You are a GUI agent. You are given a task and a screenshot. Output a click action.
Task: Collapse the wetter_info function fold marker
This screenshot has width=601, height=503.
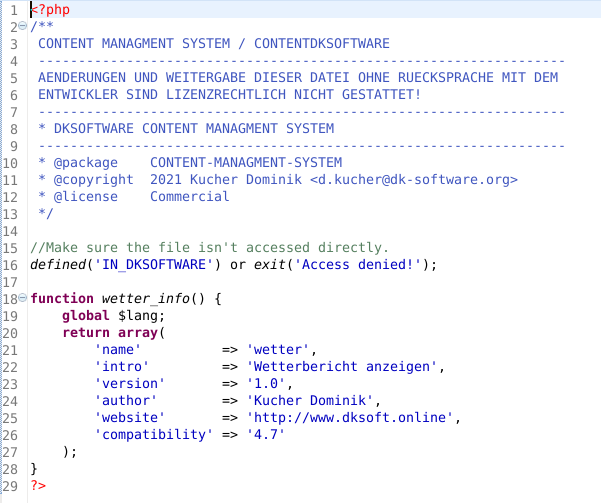[x=24, y=299]
